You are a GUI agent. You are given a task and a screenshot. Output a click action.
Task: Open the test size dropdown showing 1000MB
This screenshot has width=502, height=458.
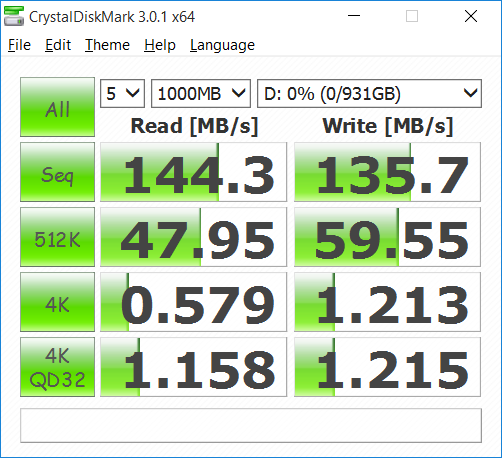[201, 93]
